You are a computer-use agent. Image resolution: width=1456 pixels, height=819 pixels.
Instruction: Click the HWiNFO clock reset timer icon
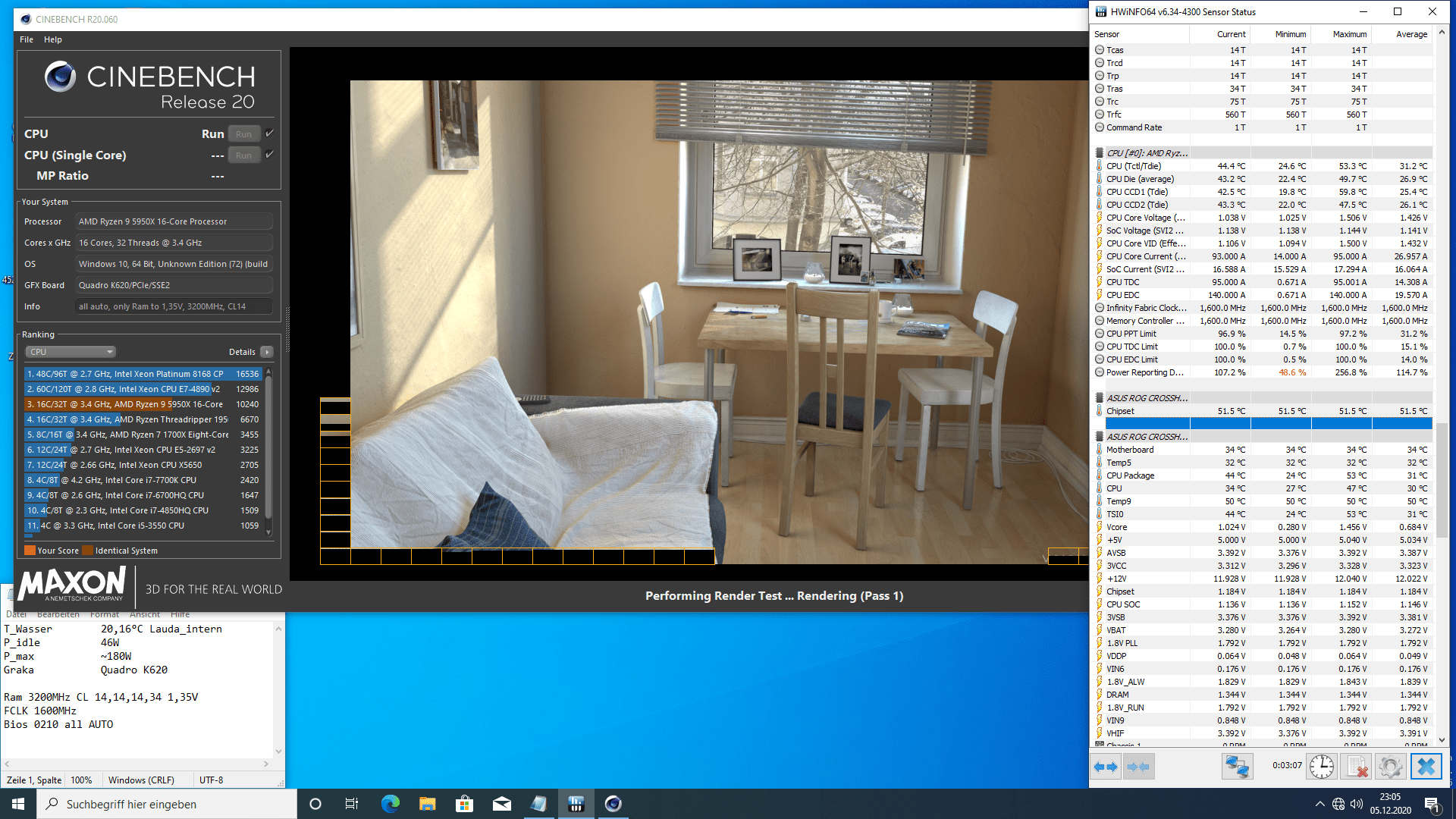[x=1322, y=767]
